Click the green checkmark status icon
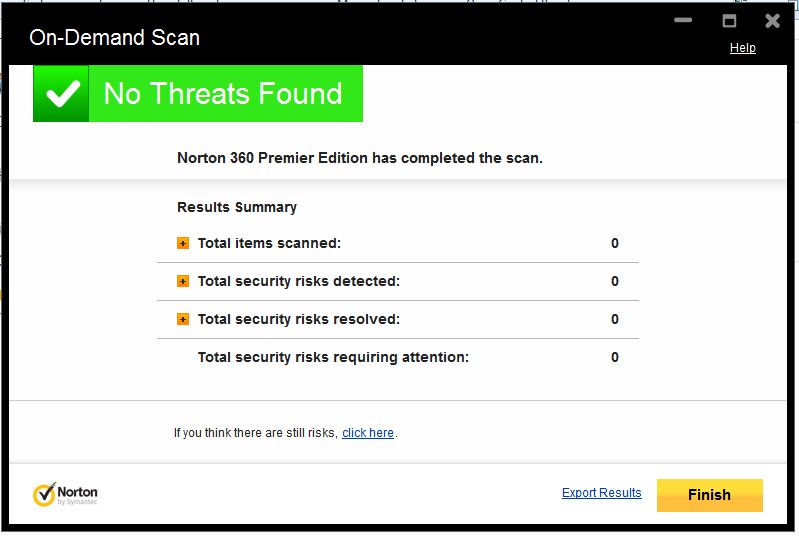The height and width of the screenshot is (536, 799). click(x=61, y=94)
